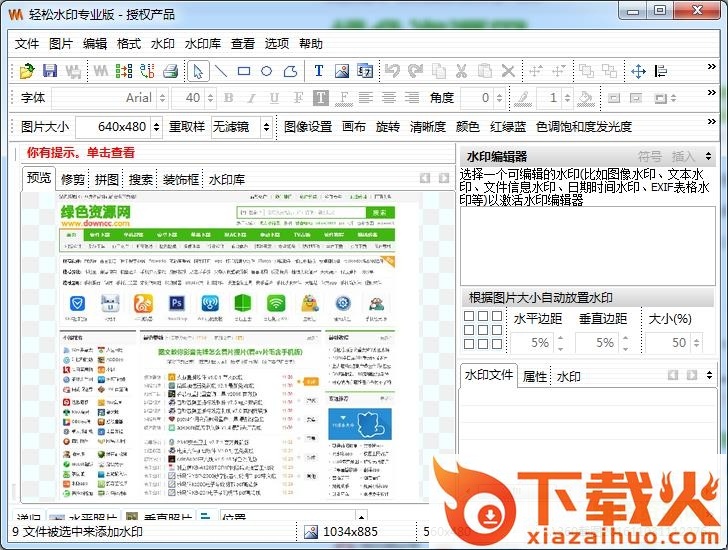This screenshot has width=728, height=550.
Task: Check the middle-left watermark placement box
Action: [x=469, y=330]
